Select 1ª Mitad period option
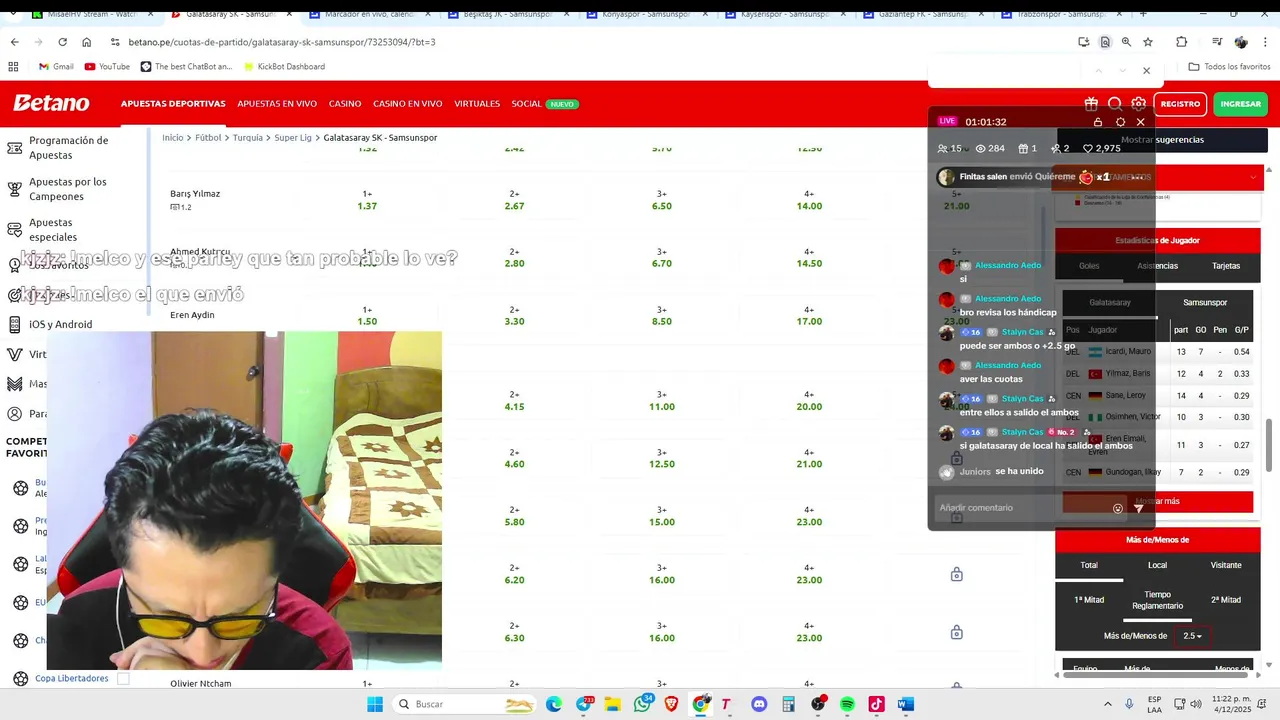Viewport: 1280px width, 720px height. click(1088, 600)
